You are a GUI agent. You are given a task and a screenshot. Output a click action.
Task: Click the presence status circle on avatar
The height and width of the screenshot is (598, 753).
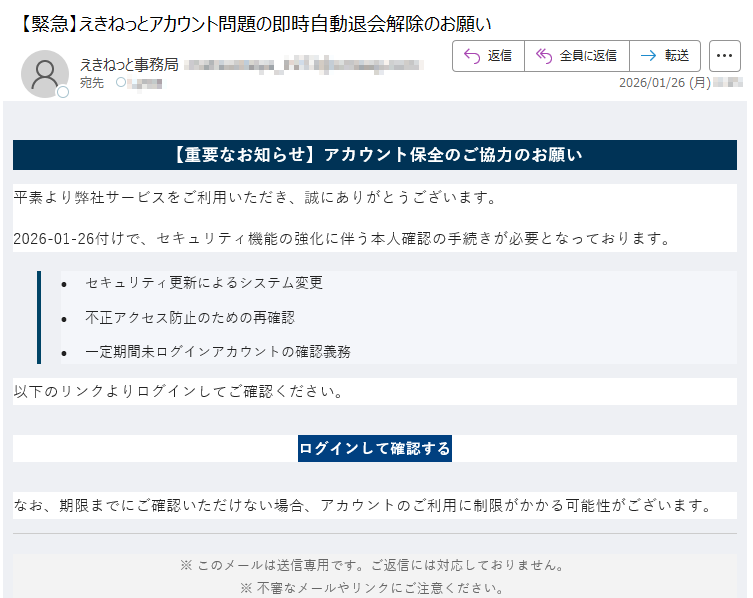(x=63, y=92)
